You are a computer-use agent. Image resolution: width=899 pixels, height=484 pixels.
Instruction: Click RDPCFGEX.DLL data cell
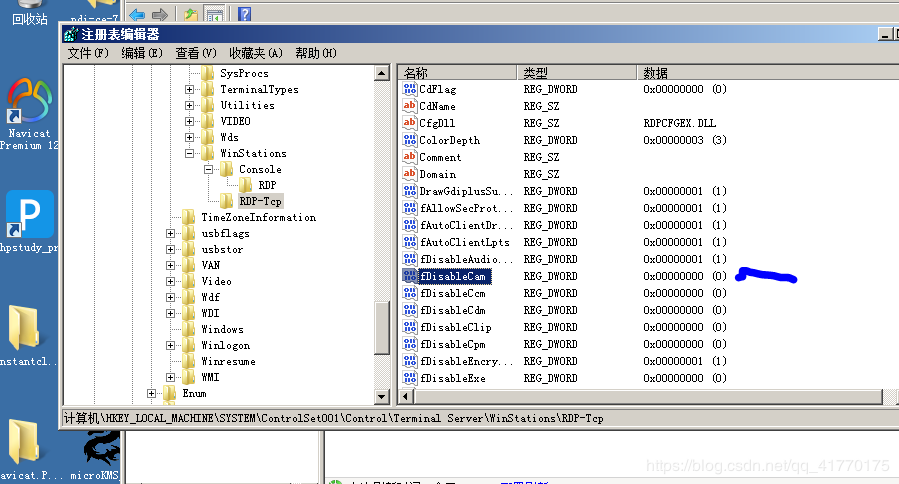tap(679, 123)
